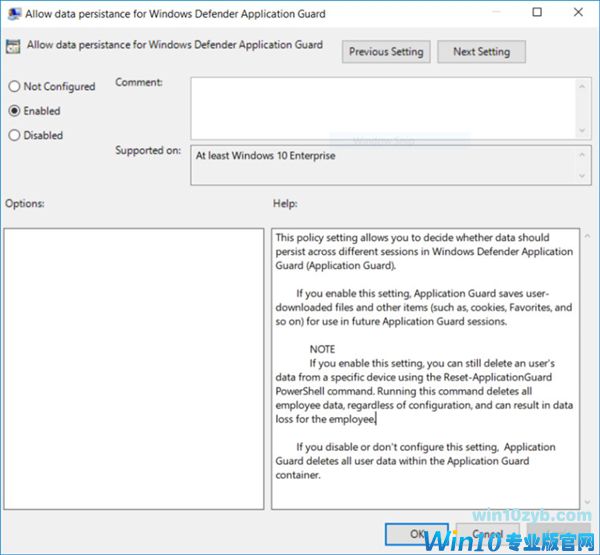Screen dimensions: 600x555
Task: Click inside the Comment text box
Action: click(x=383, y=108)
